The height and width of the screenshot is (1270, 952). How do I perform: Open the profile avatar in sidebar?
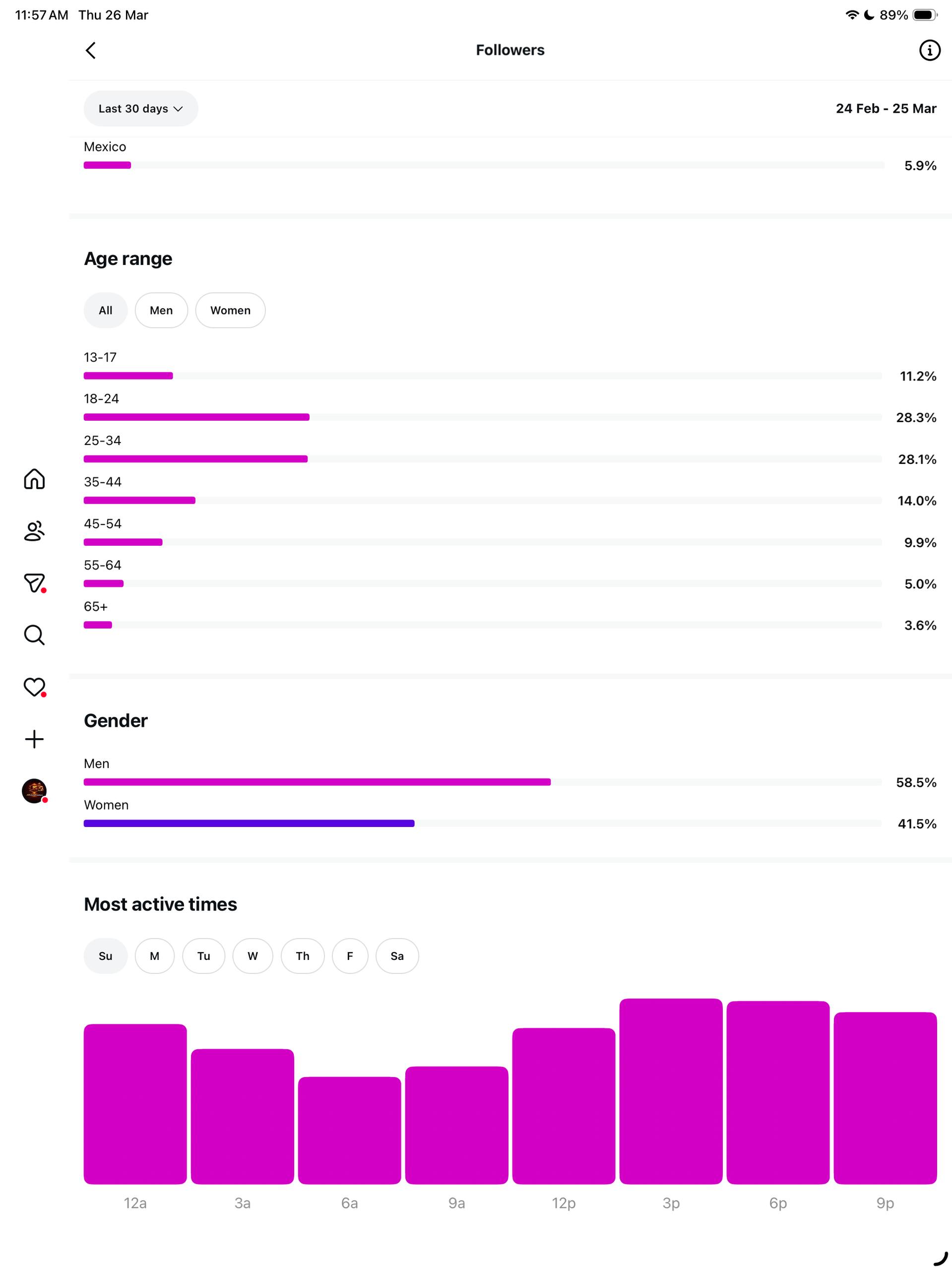[34, 791]
